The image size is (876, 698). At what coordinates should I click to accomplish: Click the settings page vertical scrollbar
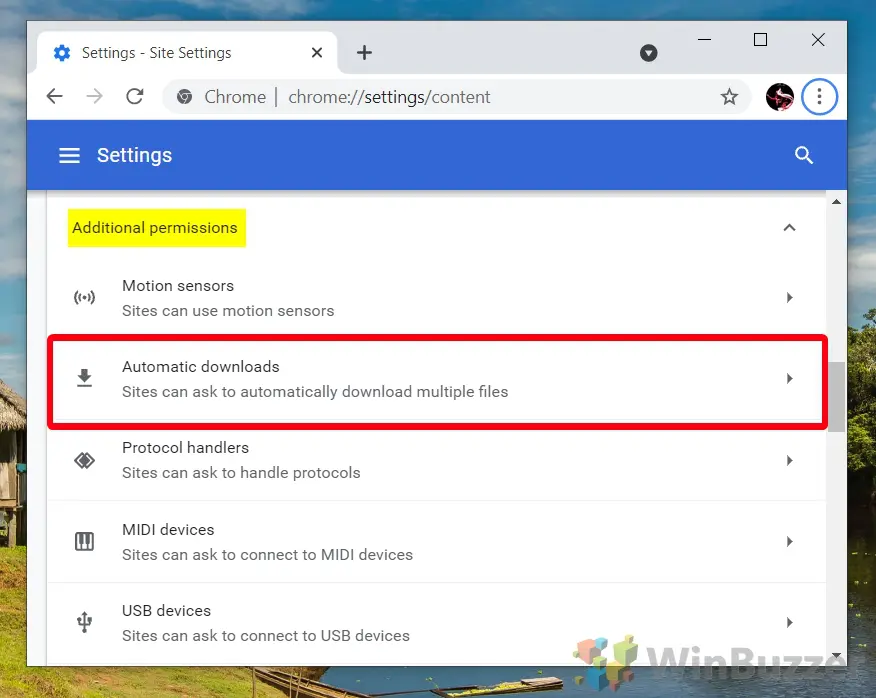(x=836, y=395)
